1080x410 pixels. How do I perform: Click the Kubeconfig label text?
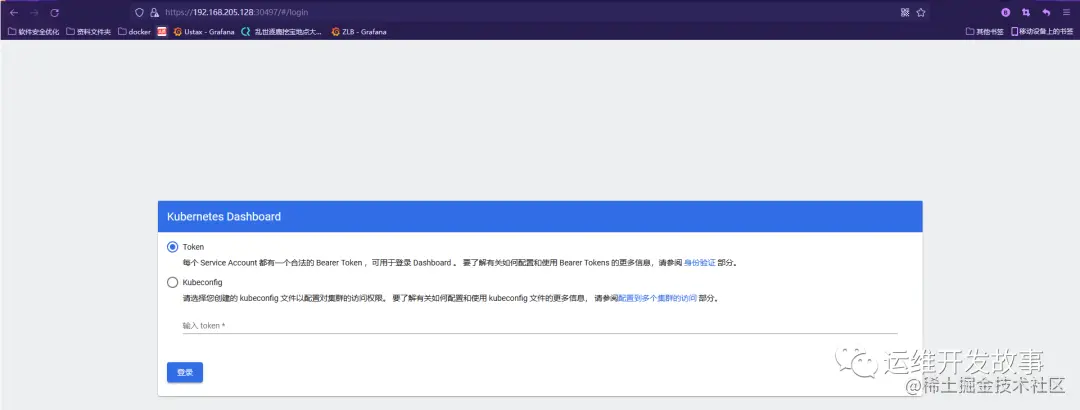(202, 282)
